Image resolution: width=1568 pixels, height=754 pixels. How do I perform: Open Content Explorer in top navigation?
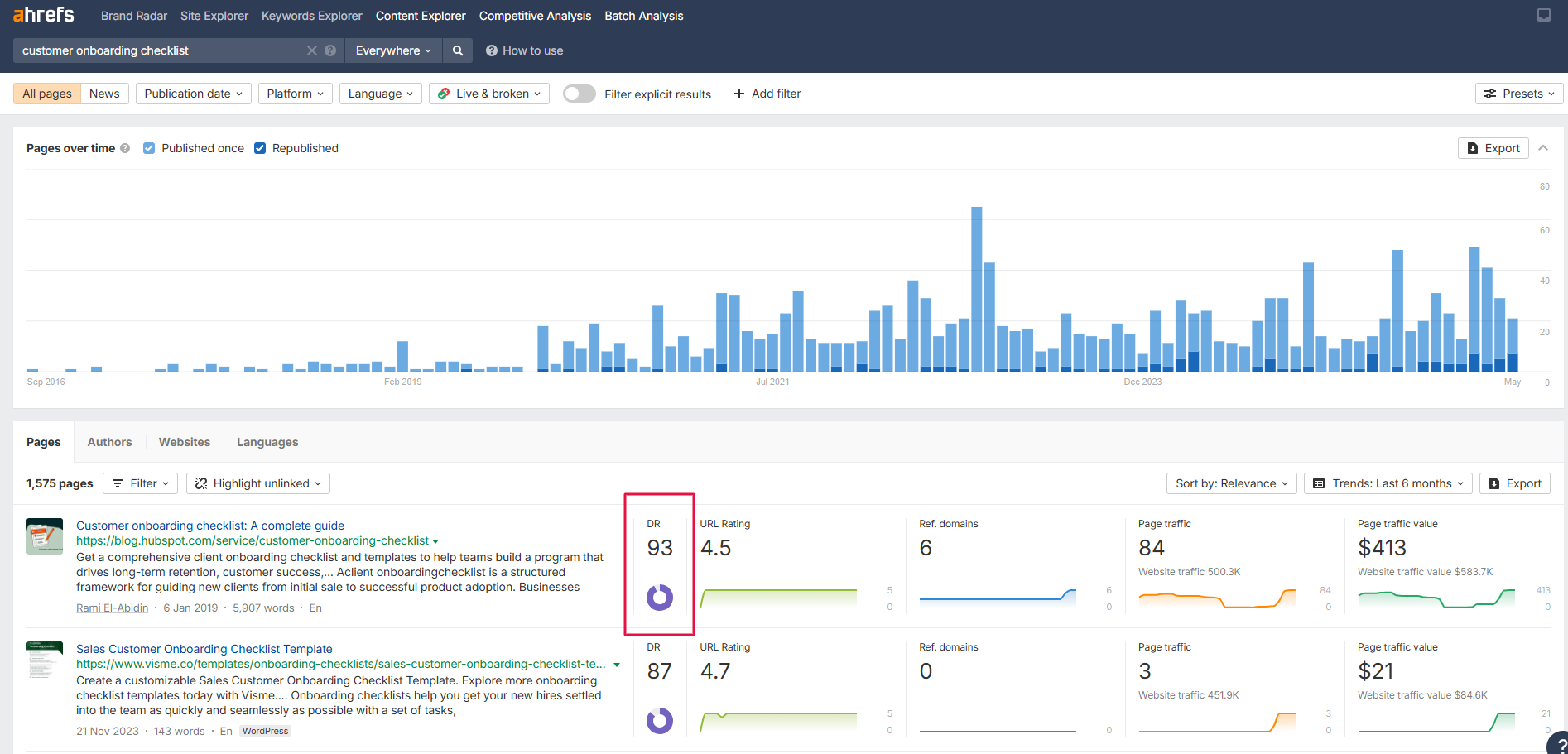coord(421,16)
